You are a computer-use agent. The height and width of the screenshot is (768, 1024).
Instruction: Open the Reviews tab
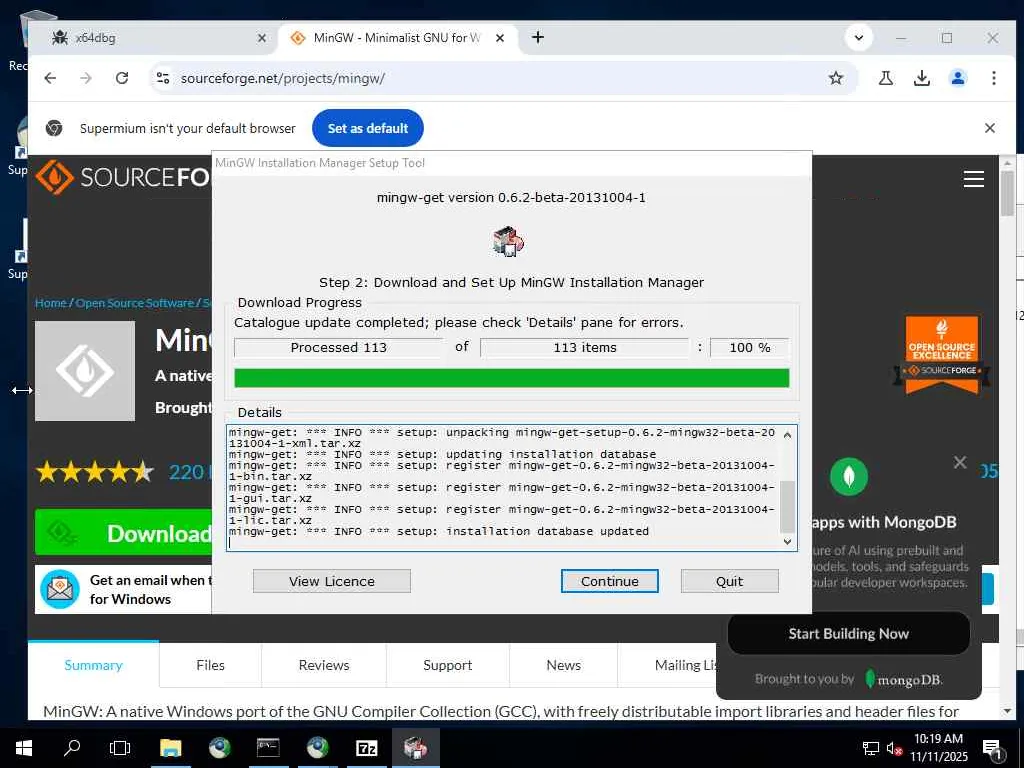pyautogui.click(x=324, y=665)
